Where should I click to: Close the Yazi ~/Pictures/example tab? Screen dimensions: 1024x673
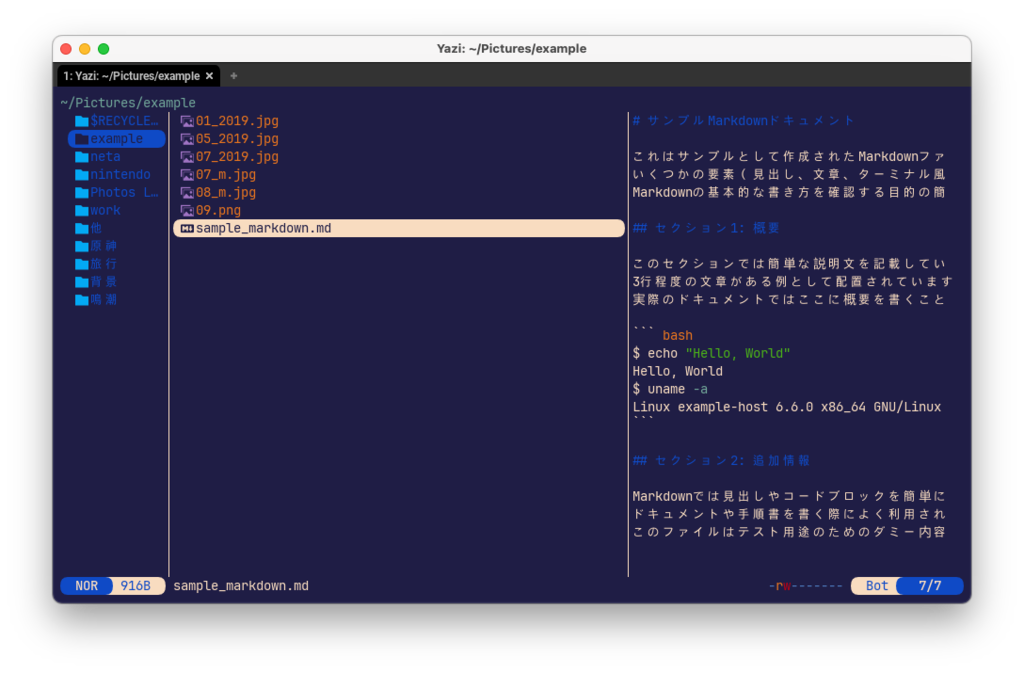tap(209, 76)
